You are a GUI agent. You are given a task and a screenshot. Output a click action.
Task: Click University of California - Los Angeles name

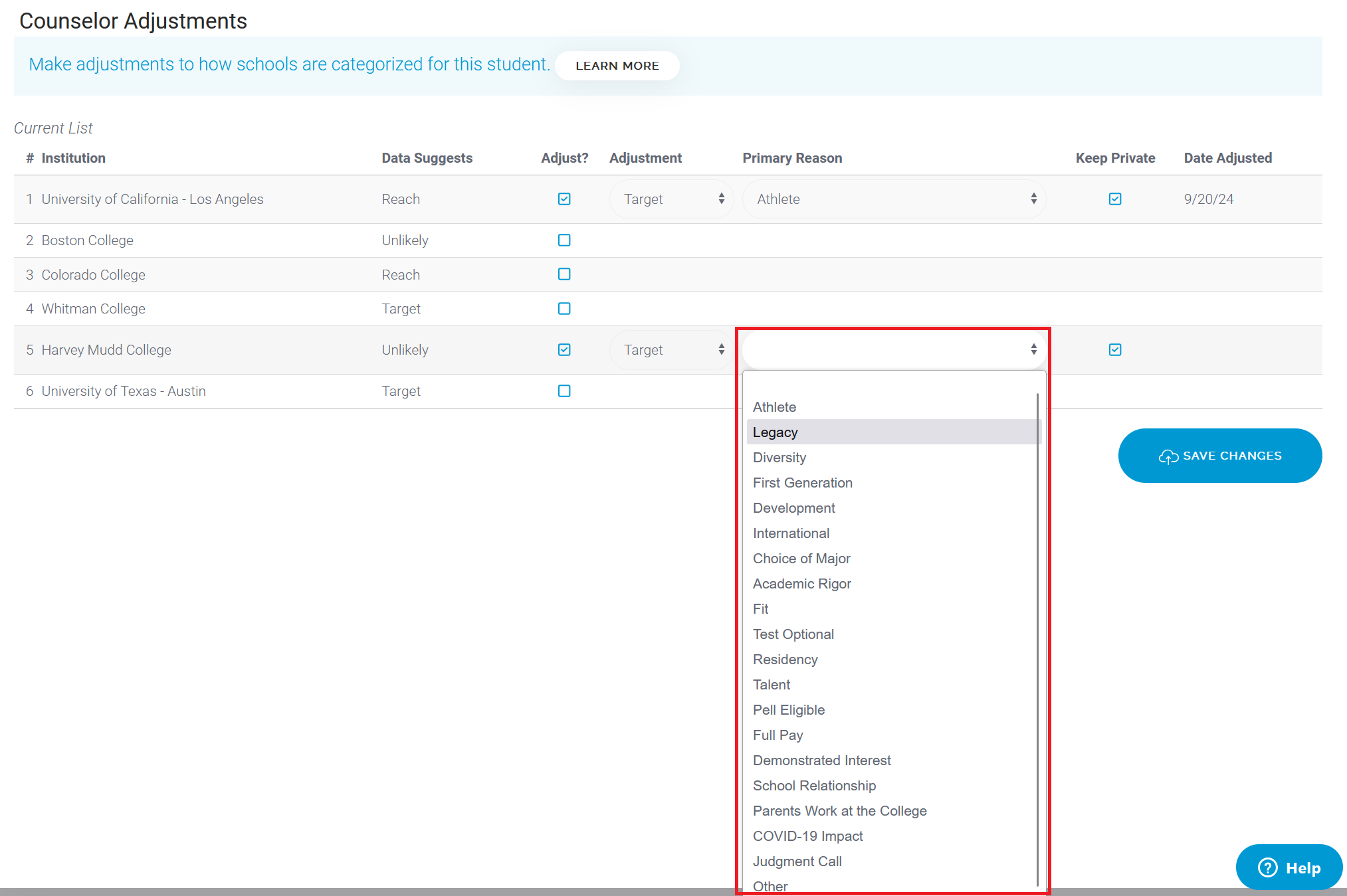(x=152, y=199)
